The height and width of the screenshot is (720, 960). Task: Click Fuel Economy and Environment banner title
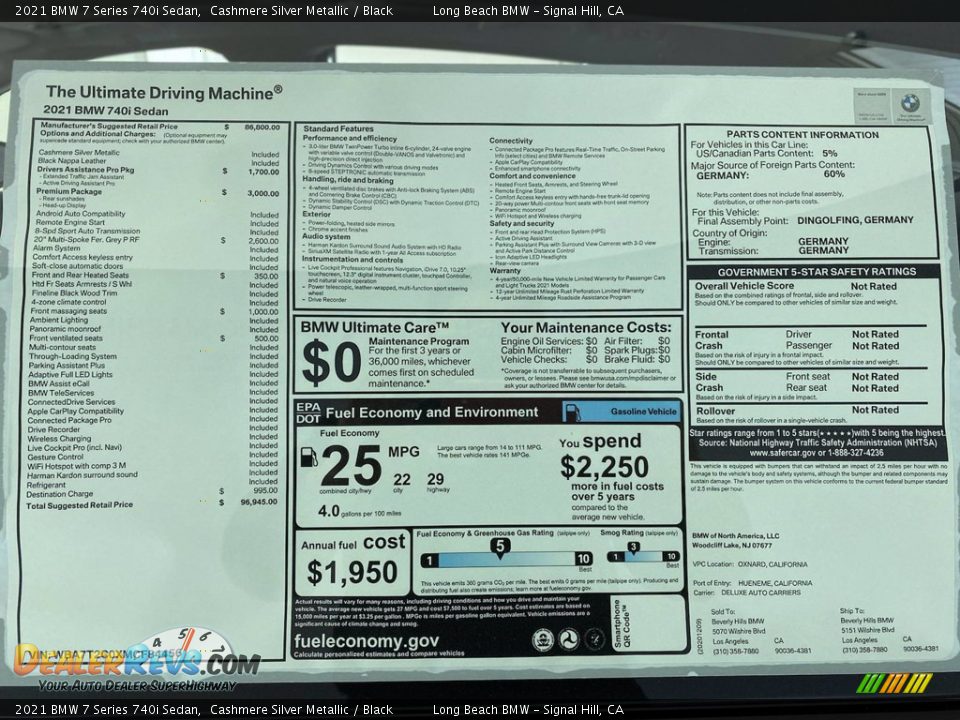pos(432,412)
